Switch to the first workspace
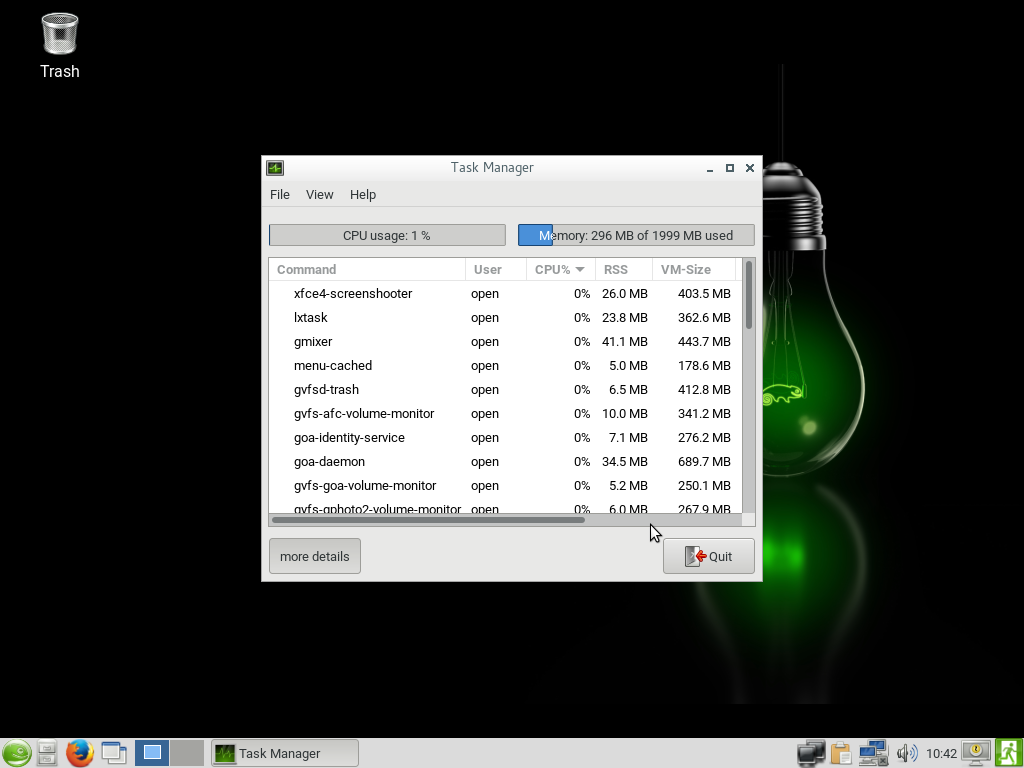Screen dimensions: 1024x768 tap(152, 753)
